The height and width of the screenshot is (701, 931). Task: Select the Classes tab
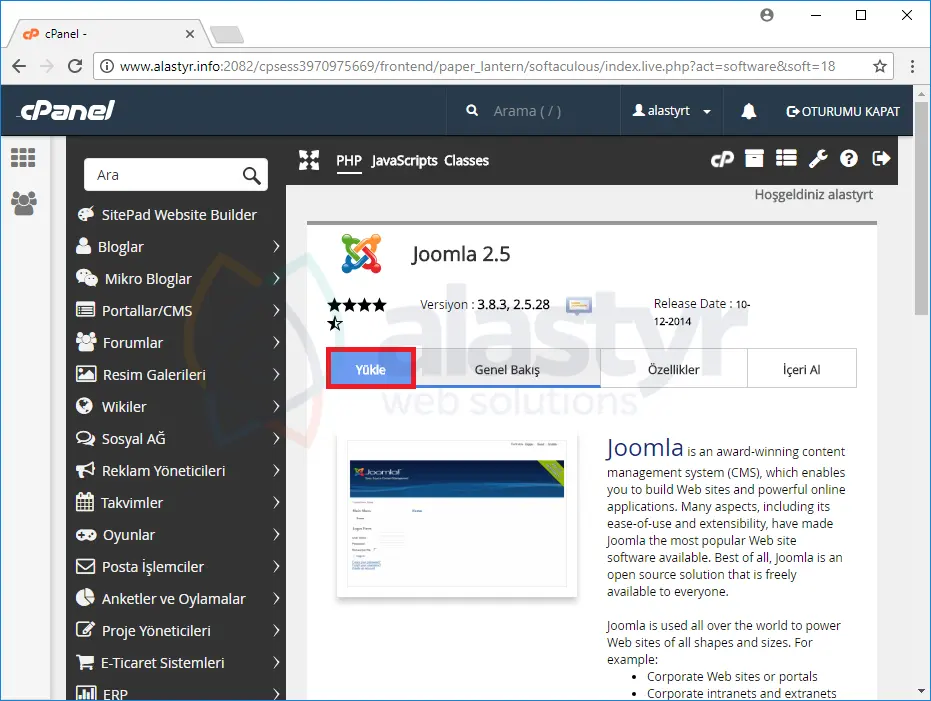[x=467, y=160]
